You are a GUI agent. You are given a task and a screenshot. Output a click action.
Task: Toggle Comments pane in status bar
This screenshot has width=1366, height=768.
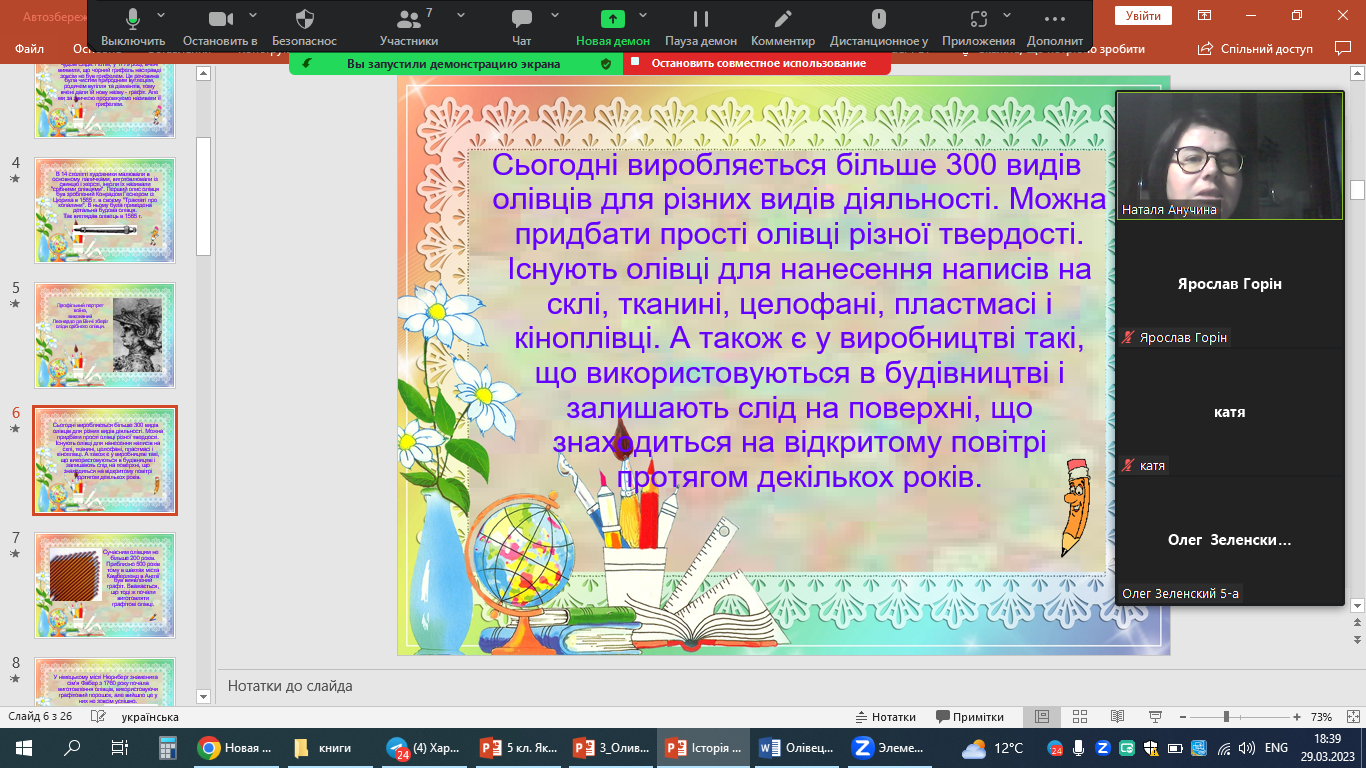point(970,717)
